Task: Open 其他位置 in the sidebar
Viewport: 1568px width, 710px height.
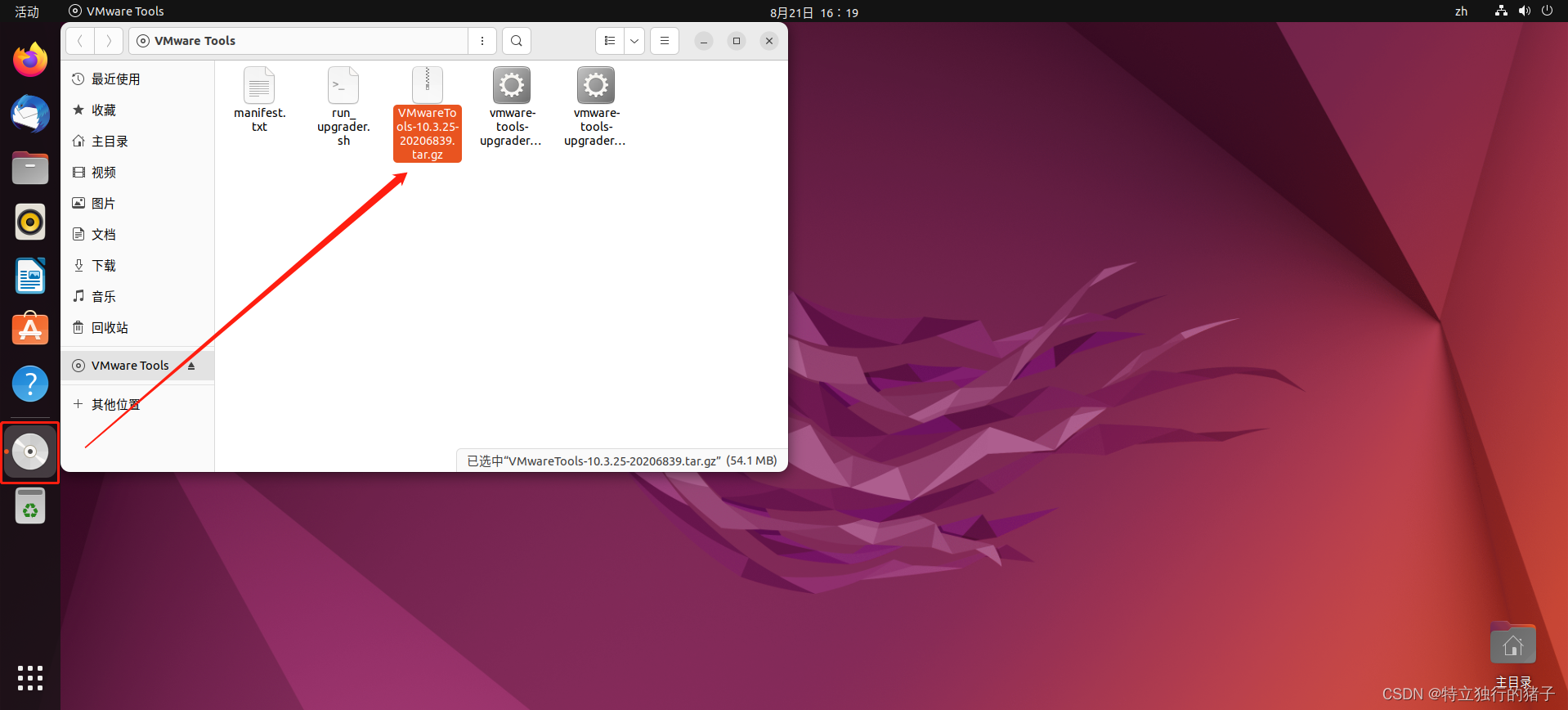Action: tap(137, 405)
